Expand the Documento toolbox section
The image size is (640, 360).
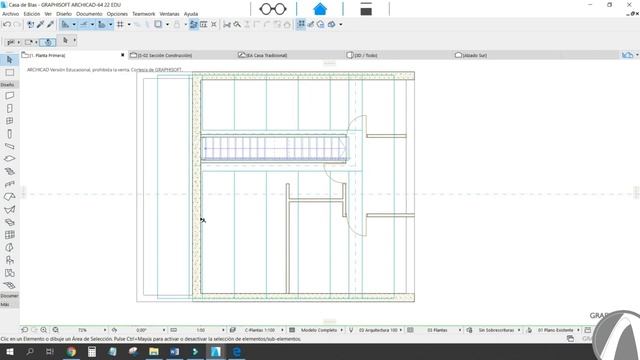9,296
